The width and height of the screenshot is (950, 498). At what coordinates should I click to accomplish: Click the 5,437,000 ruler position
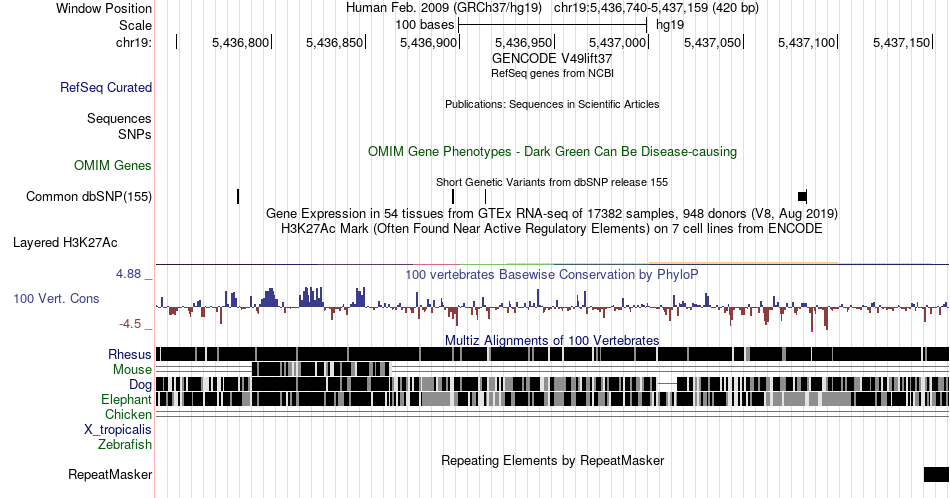617,42
